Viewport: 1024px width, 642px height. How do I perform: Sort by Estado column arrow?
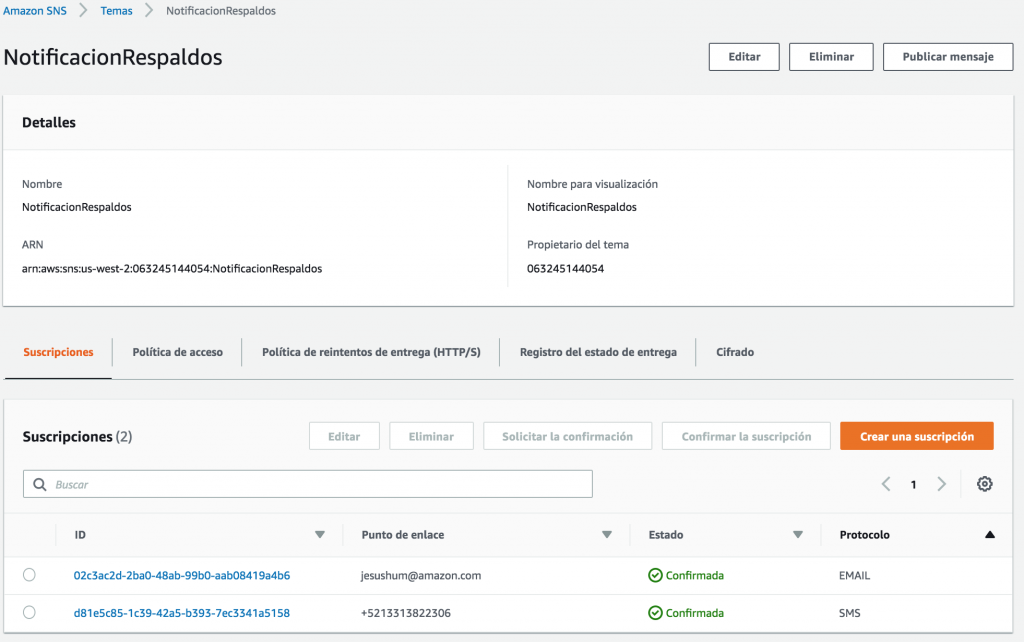click(798, 535)
